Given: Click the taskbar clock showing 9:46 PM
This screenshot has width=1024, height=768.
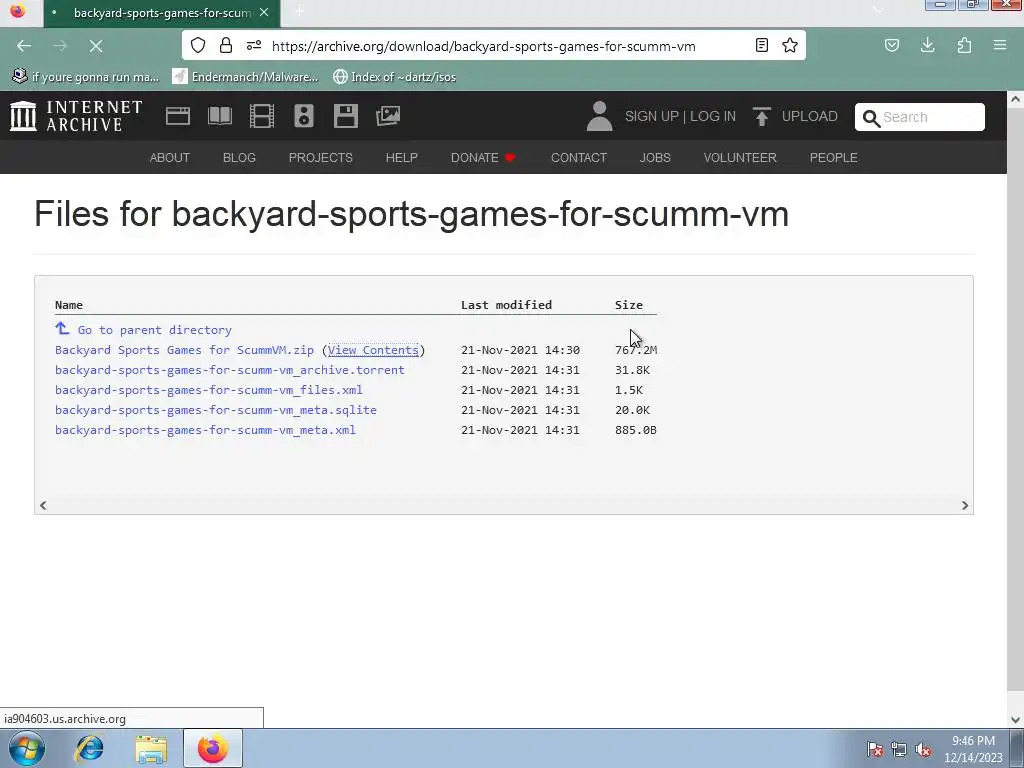Looking at the screenshot, I should [x=973, y=749].
